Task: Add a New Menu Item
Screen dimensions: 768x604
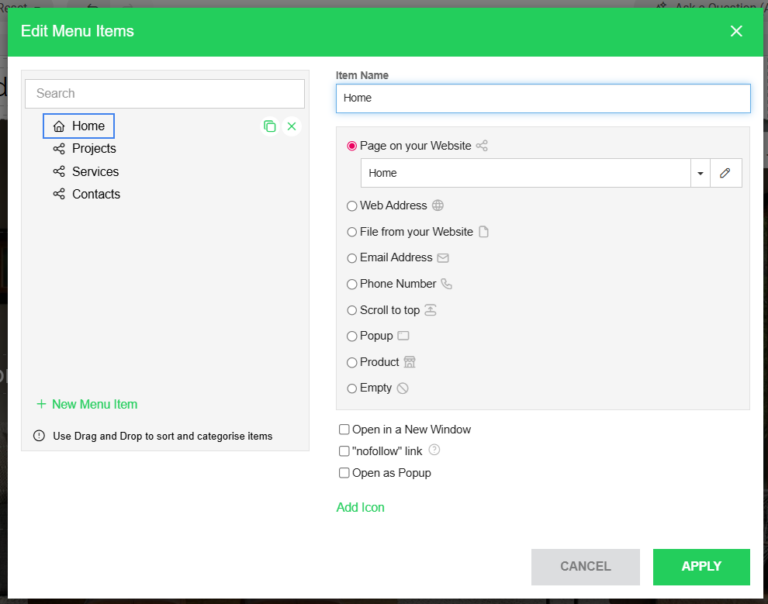Action: pyautogui.click(x=87, y=404)
